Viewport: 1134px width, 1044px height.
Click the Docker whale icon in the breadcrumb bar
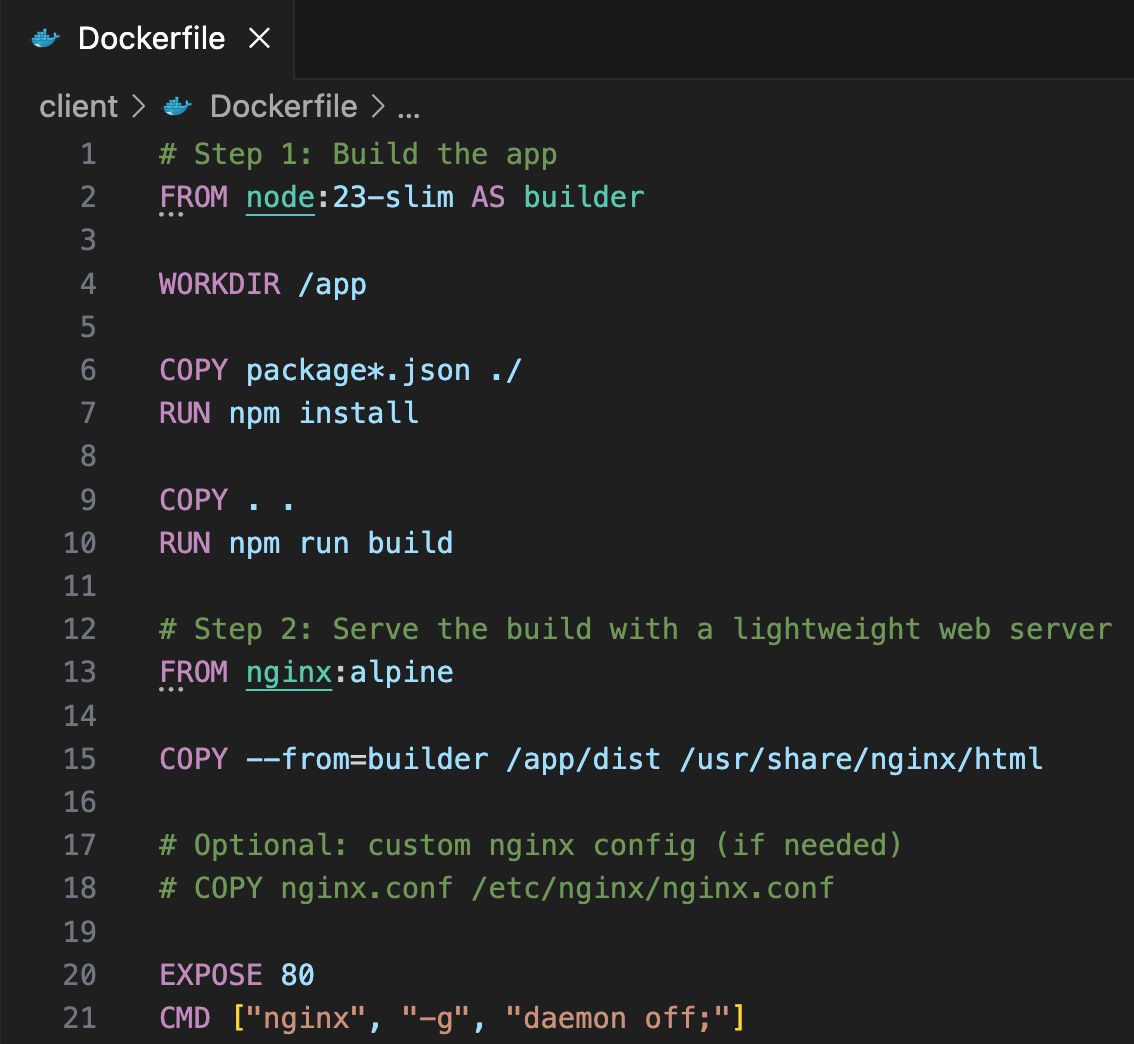(x=175, y=106)
